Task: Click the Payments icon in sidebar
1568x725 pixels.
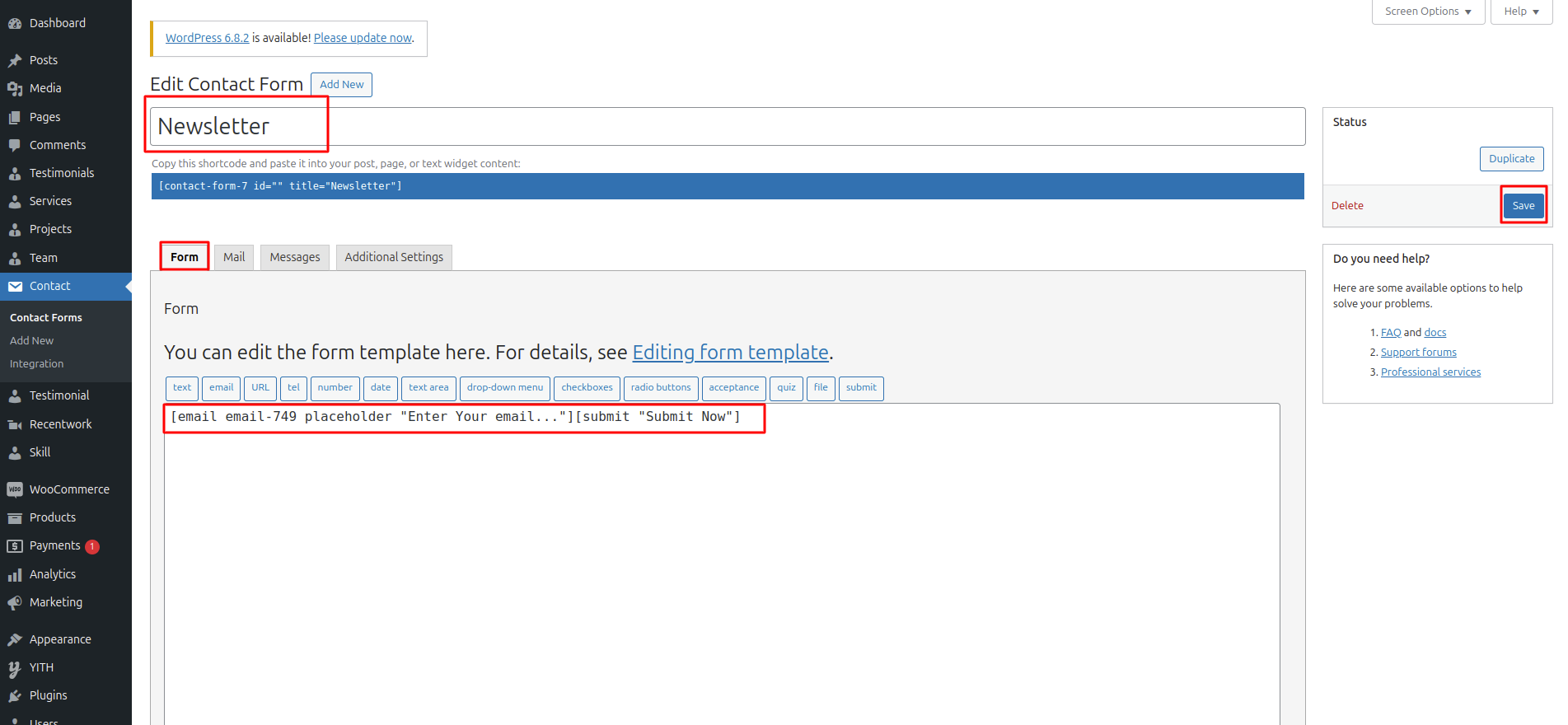Action: 15,545
